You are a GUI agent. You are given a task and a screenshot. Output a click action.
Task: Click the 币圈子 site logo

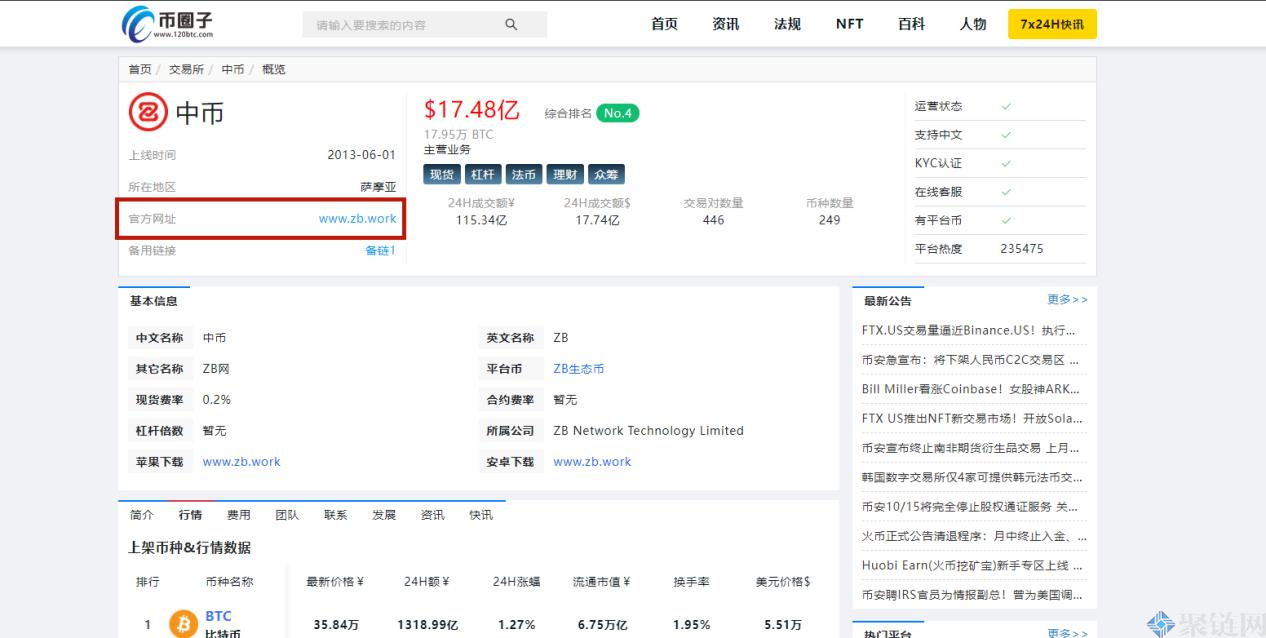pos(166,23)
